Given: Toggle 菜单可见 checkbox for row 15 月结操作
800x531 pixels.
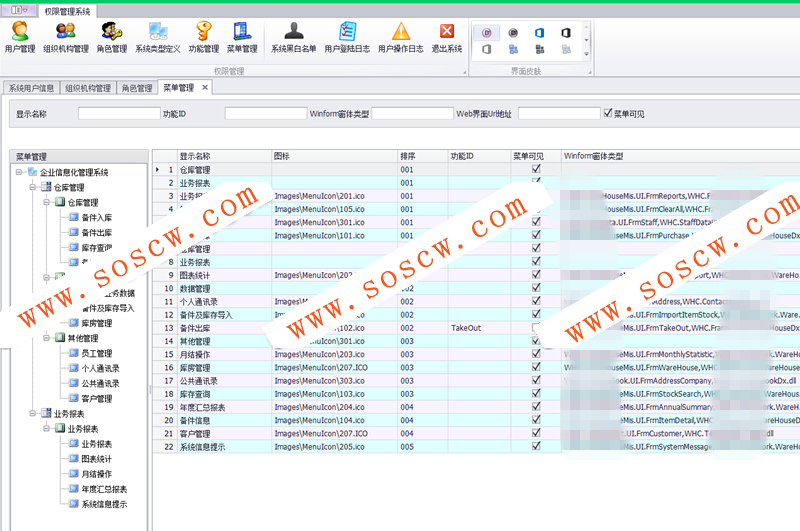Looking at the screenshot, I should (x=536, y=353).
